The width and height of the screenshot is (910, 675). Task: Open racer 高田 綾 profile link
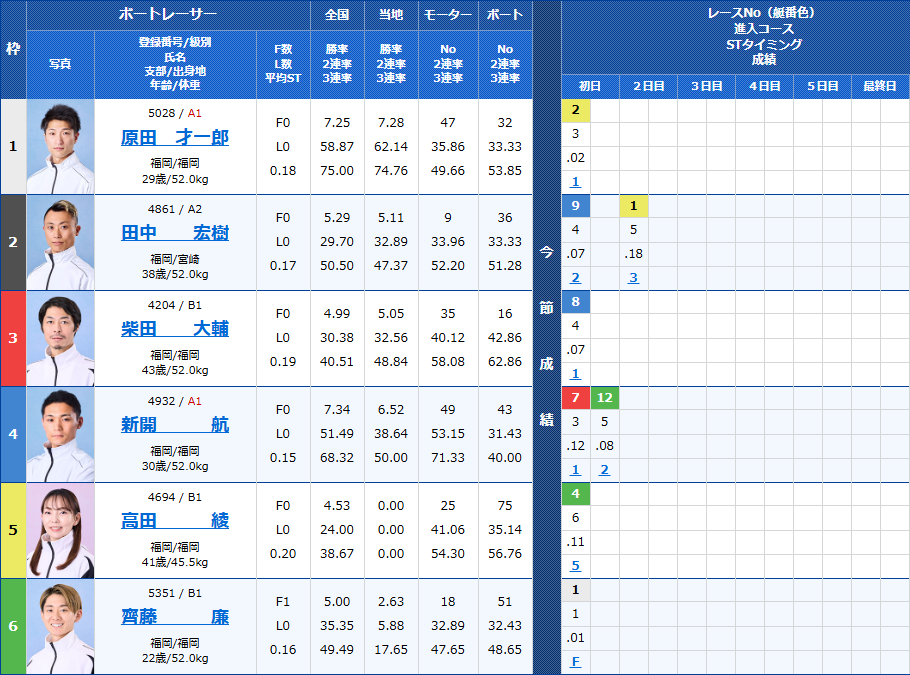tap(175, 521)
